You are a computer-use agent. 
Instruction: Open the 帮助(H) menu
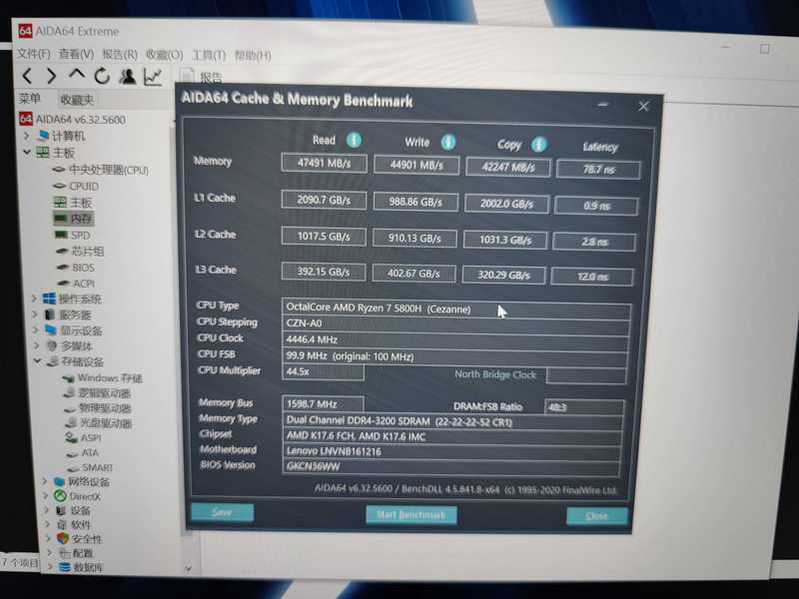(253, 56)
